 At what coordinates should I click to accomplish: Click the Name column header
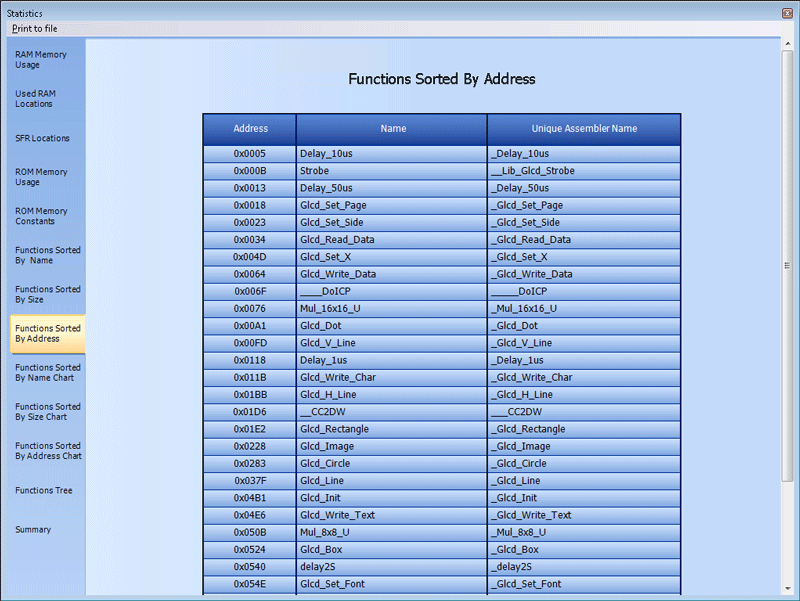(392, 129)
